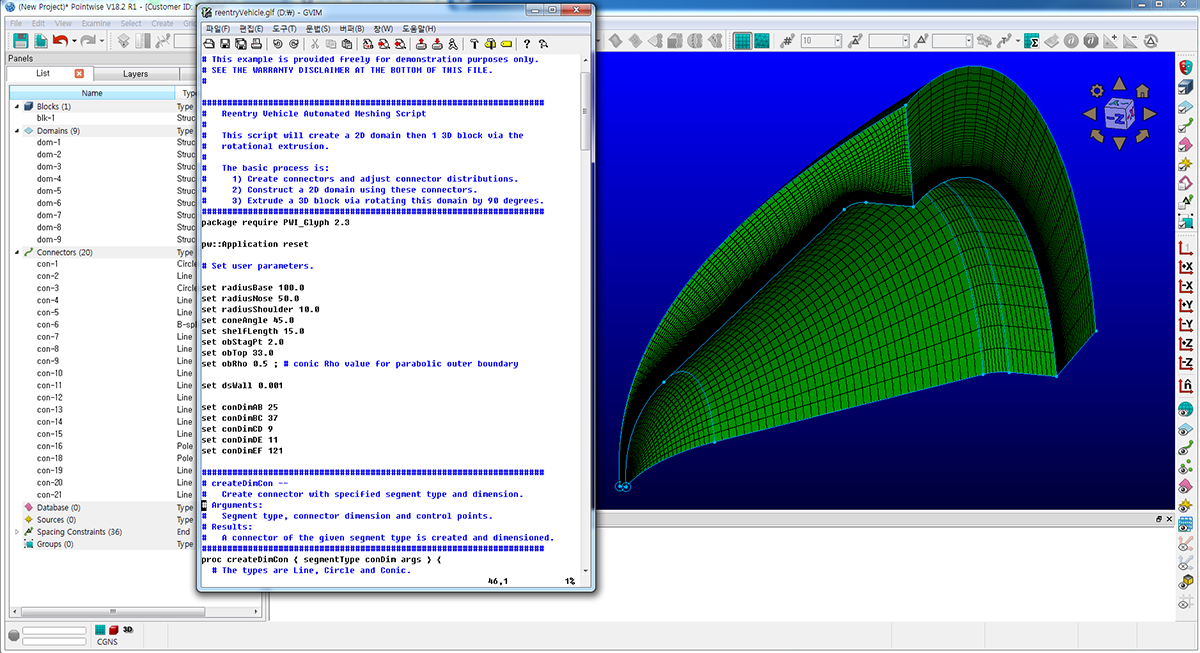Click the find next icon in GVIM
The height and width of the screenshot is (653, 1200).
(x=383, y=44)
